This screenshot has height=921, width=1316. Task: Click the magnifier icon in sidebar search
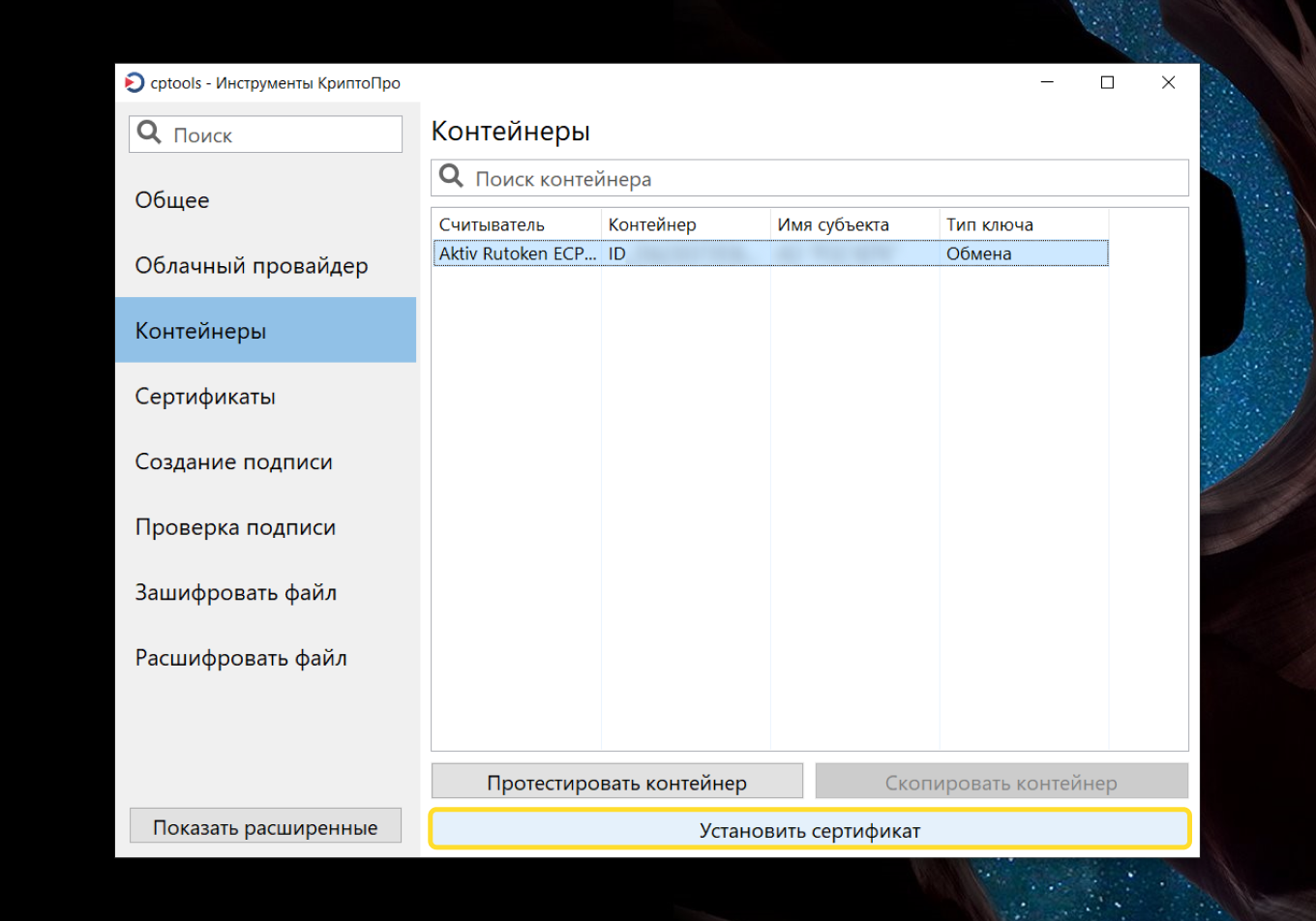(x=149, y=133)
